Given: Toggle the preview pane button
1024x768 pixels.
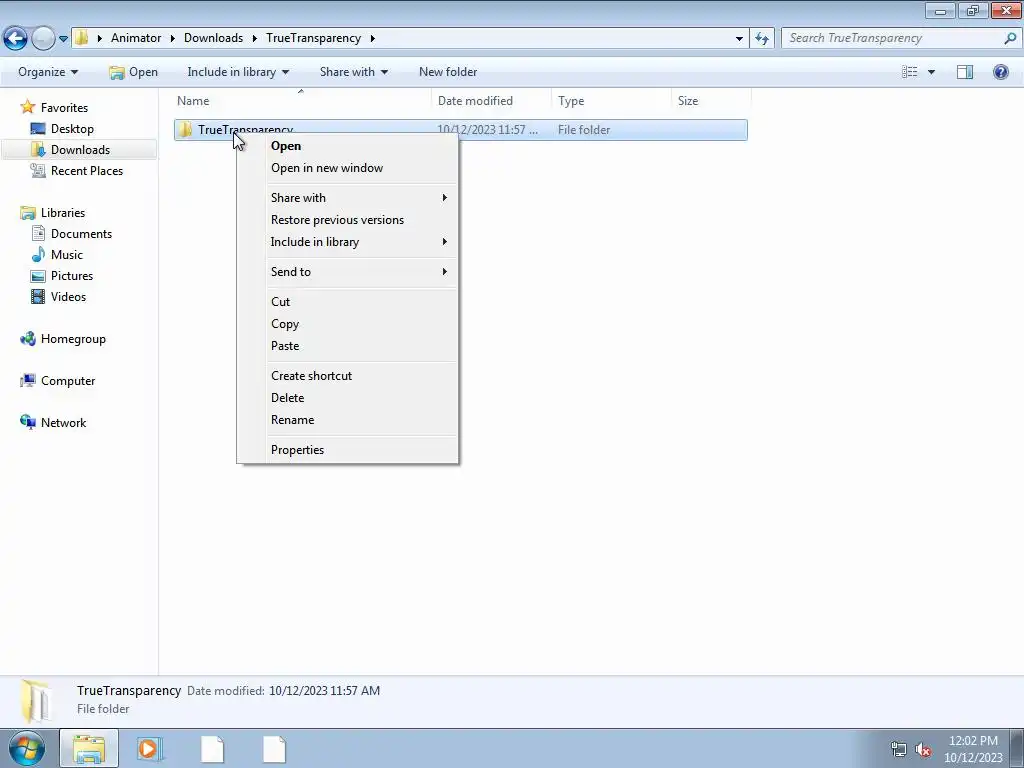Looking at the screenshot, I should 965,72.
